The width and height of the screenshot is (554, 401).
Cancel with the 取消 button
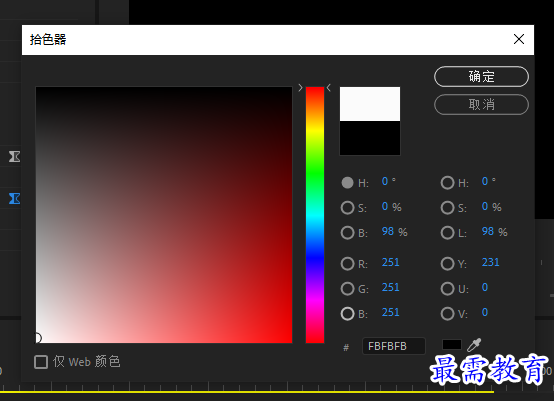pos(481,105)
